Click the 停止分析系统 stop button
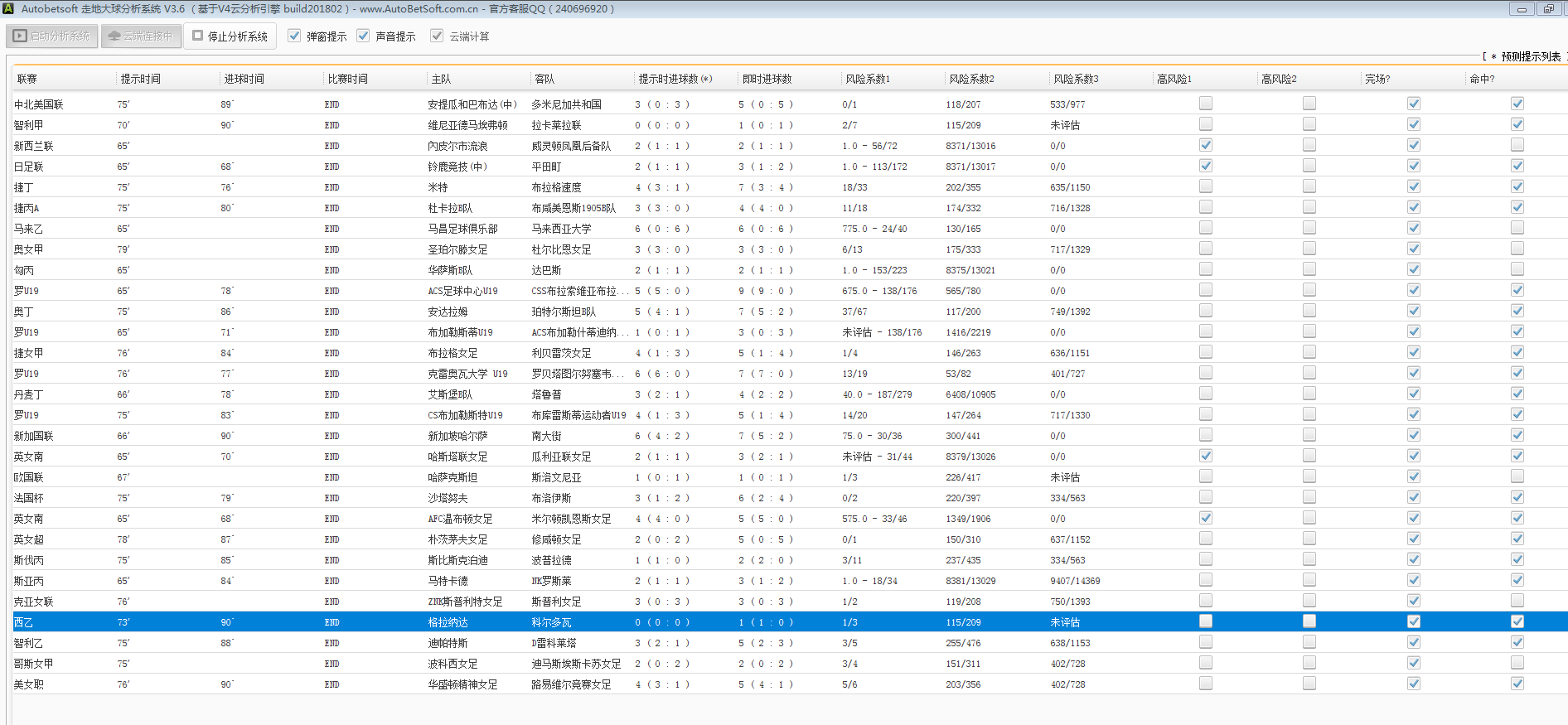This screenshot has width=1568, height=725. (x=230, y=36)
